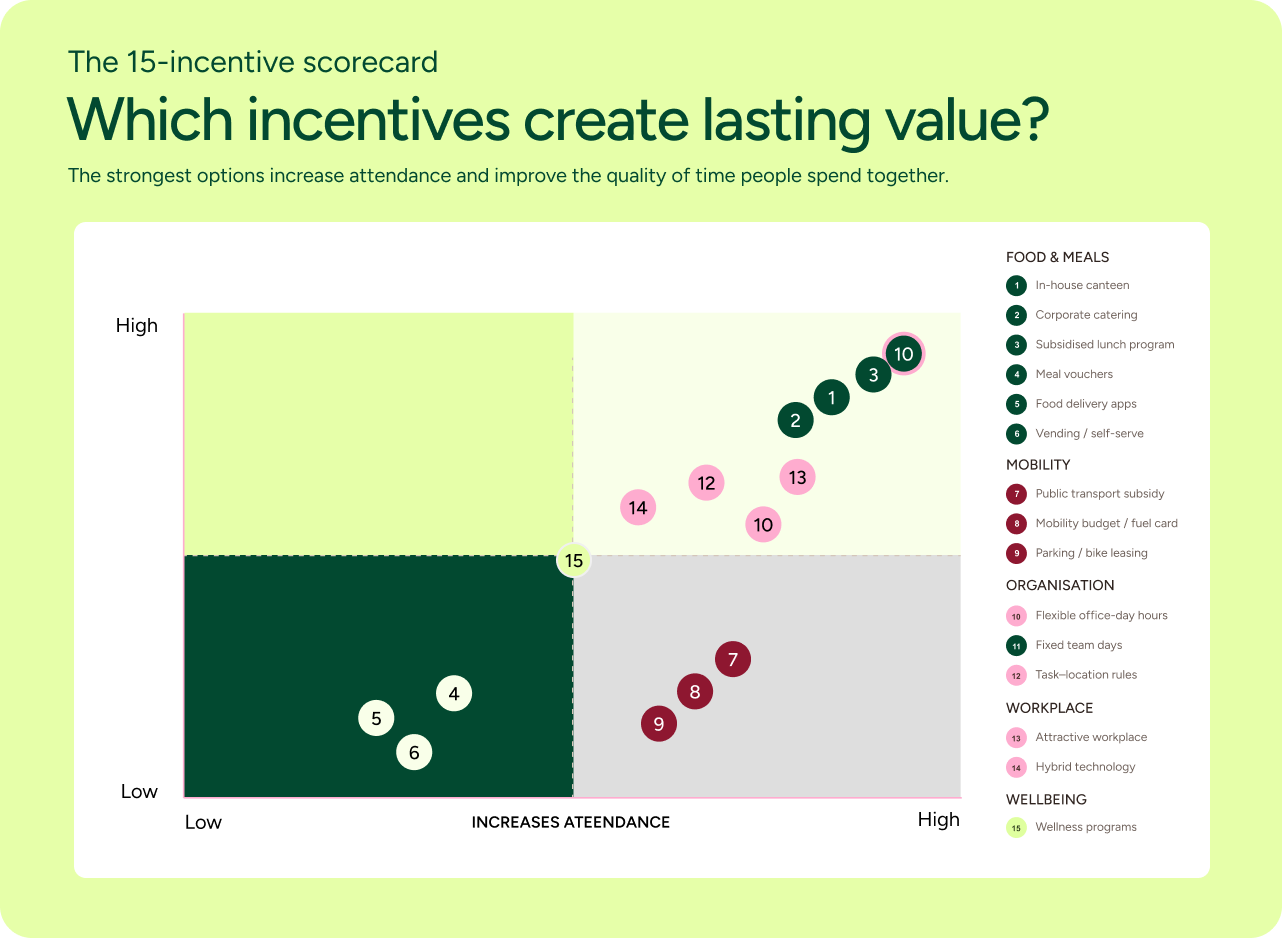Click legend swatch 8 for Mobility budget

[1016, 523]
